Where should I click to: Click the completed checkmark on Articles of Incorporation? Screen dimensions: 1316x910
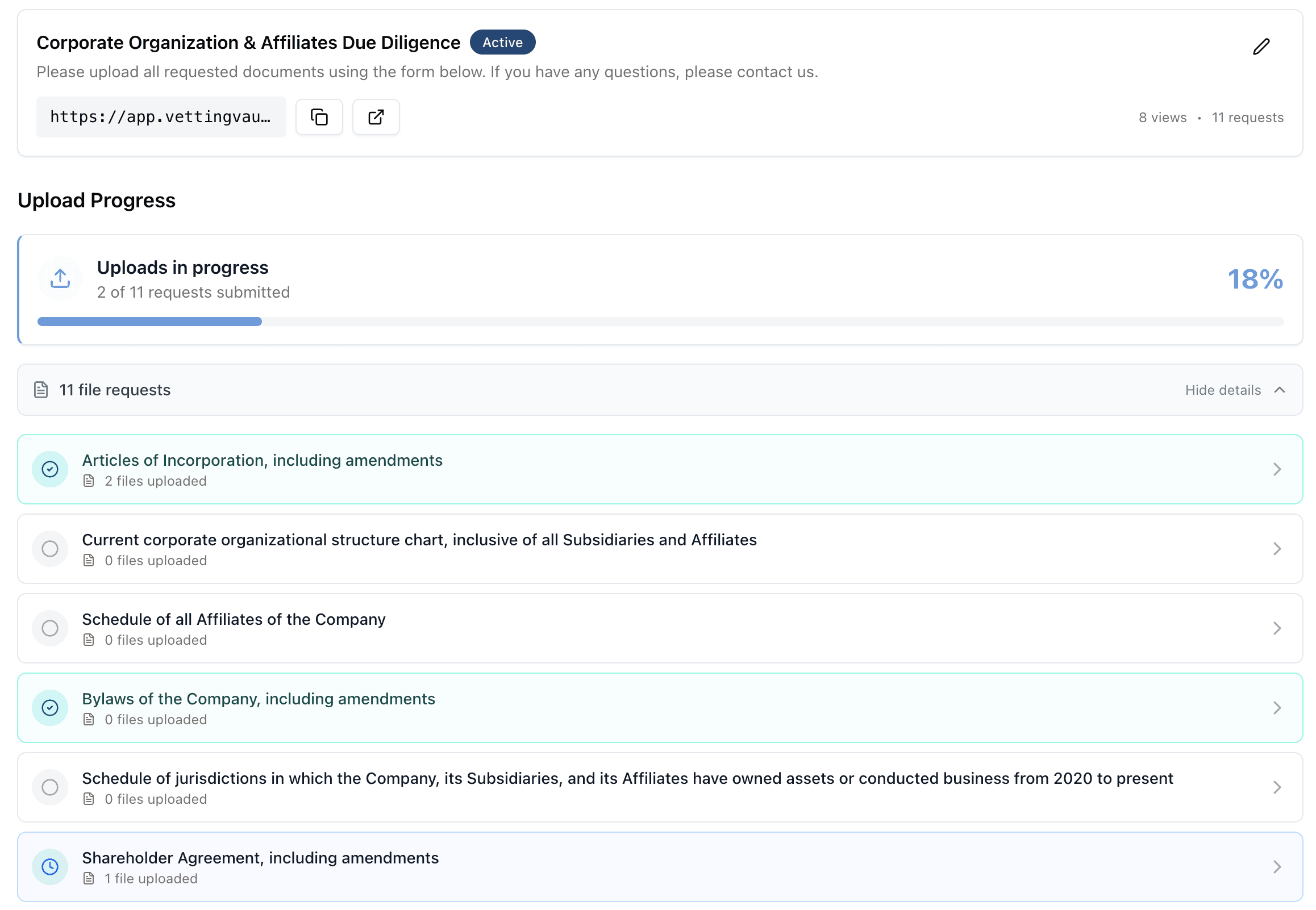[50, 469]
